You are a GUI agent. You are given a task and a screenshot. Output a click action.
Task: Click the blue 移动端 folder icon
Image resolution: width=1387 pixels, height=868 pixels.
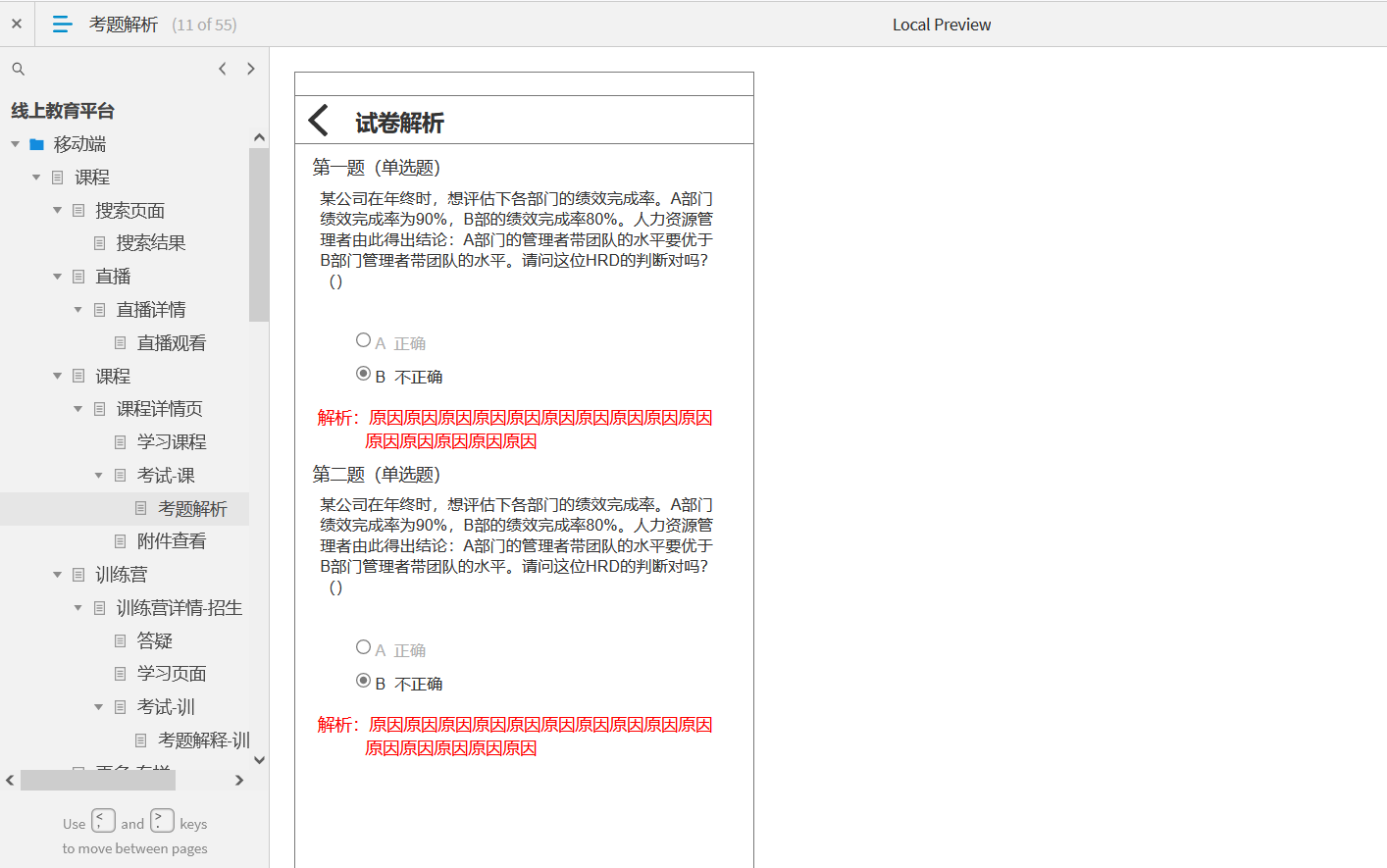coord(37,144)
